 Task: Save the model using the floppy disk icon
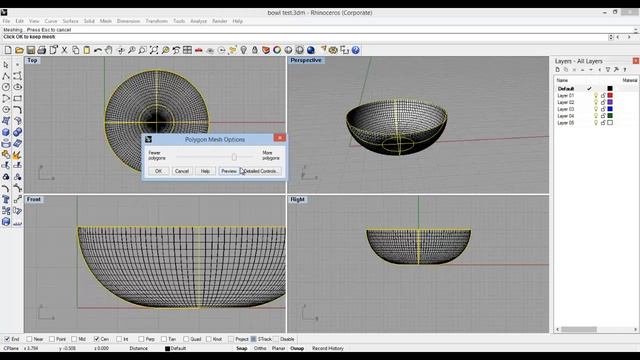31,50
